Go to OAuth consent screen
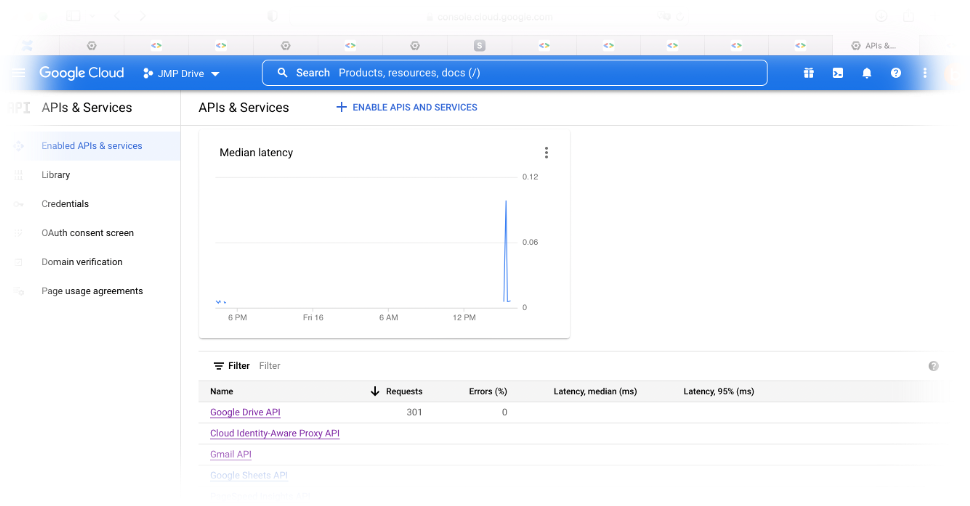This screenshot has height=506, width=970. (87, 233)
